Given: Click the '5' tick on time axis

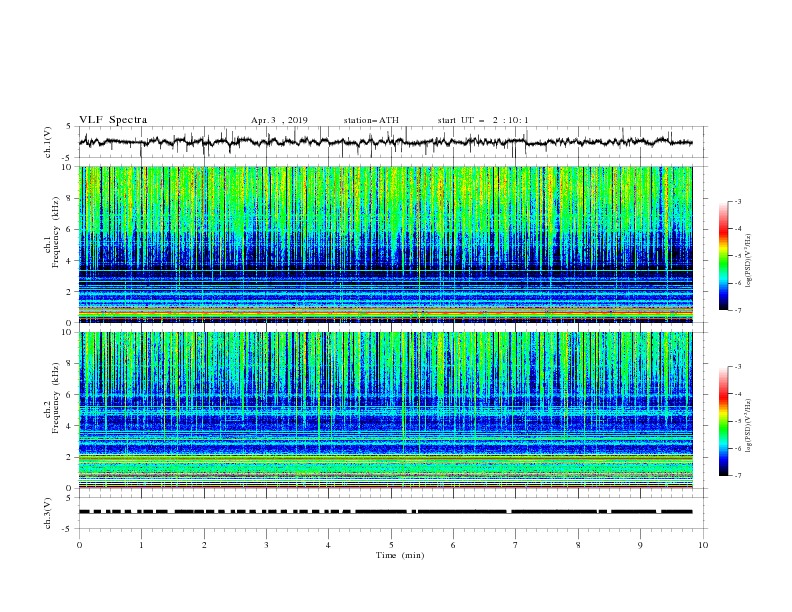Looking at the screenshot, I should pyautogui.click(x=391, y=545).
